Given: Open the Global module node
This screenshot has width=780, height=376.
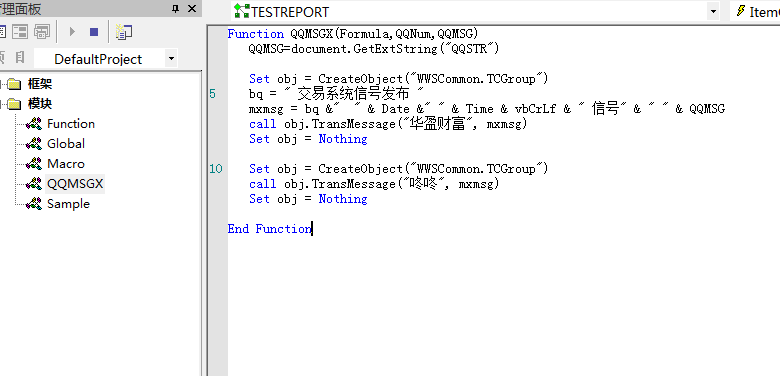Looking at the screenshot, I should (x=56, y=144).
